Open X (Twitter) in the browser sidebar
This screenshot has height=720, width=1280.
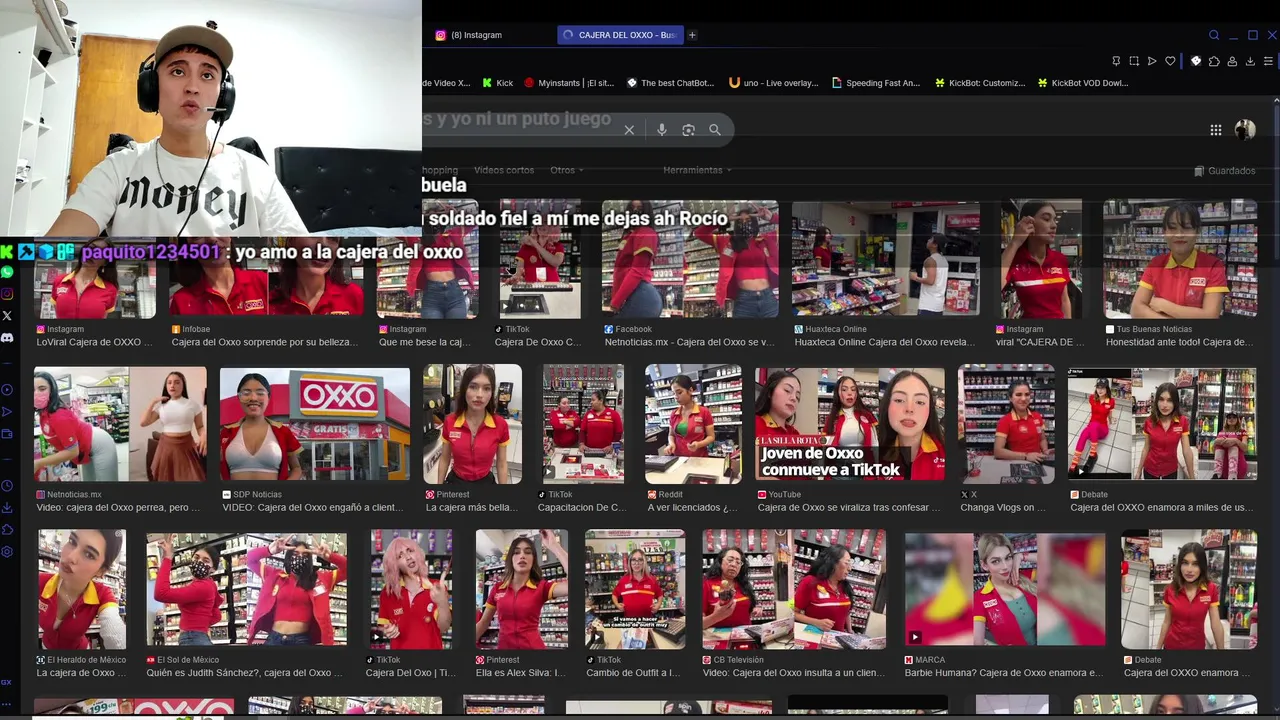pos(7,316)
